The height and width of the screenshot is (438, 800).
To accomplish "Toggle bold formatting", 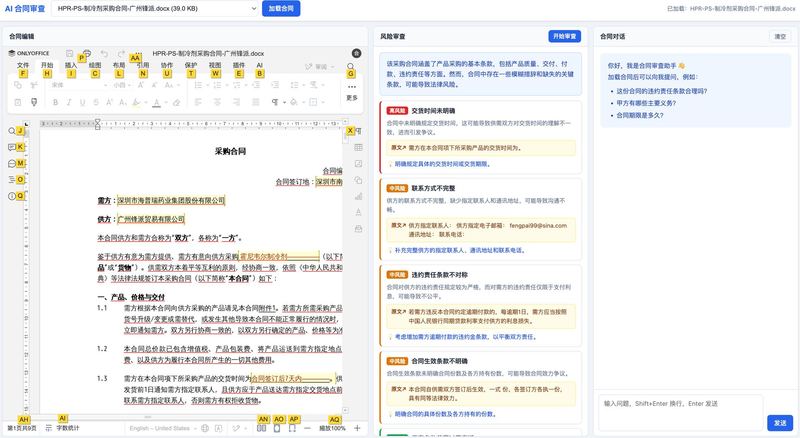I will [x=56, y=102].
